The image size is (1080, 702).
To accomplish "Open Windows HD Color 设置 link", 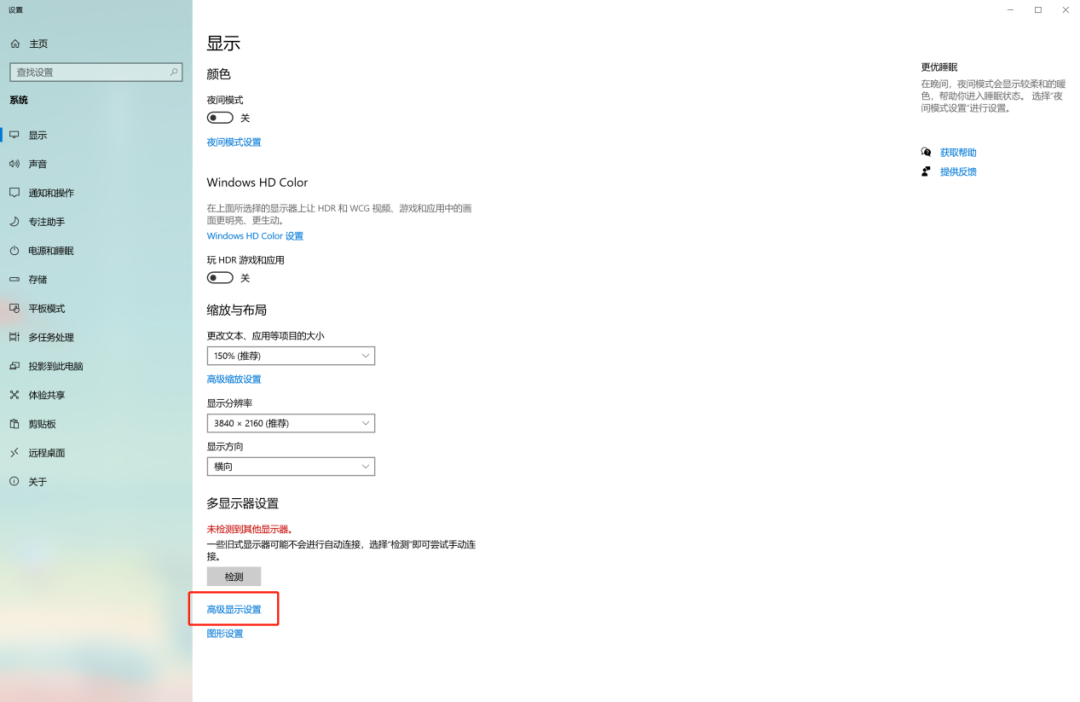I will (x=255, y=236).
